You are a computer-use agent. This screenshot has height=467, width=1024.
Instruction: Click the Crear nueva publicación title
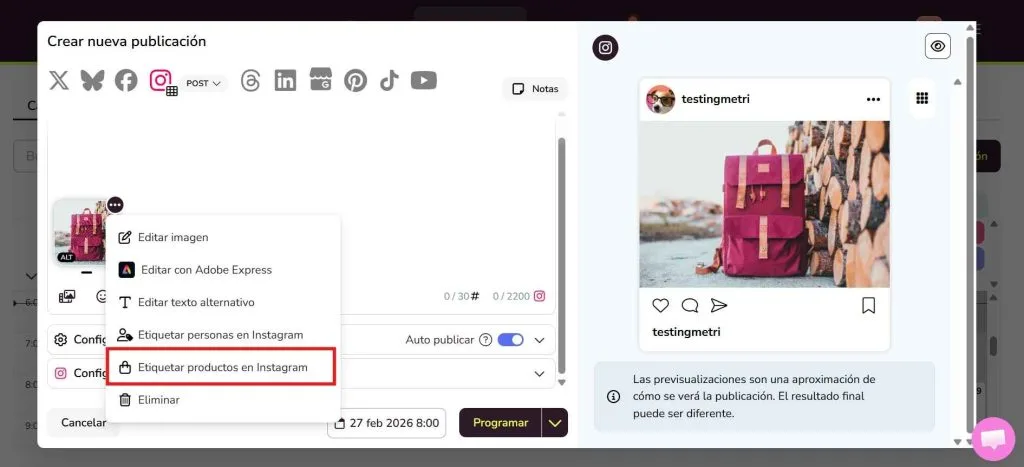tap(127, 41)
